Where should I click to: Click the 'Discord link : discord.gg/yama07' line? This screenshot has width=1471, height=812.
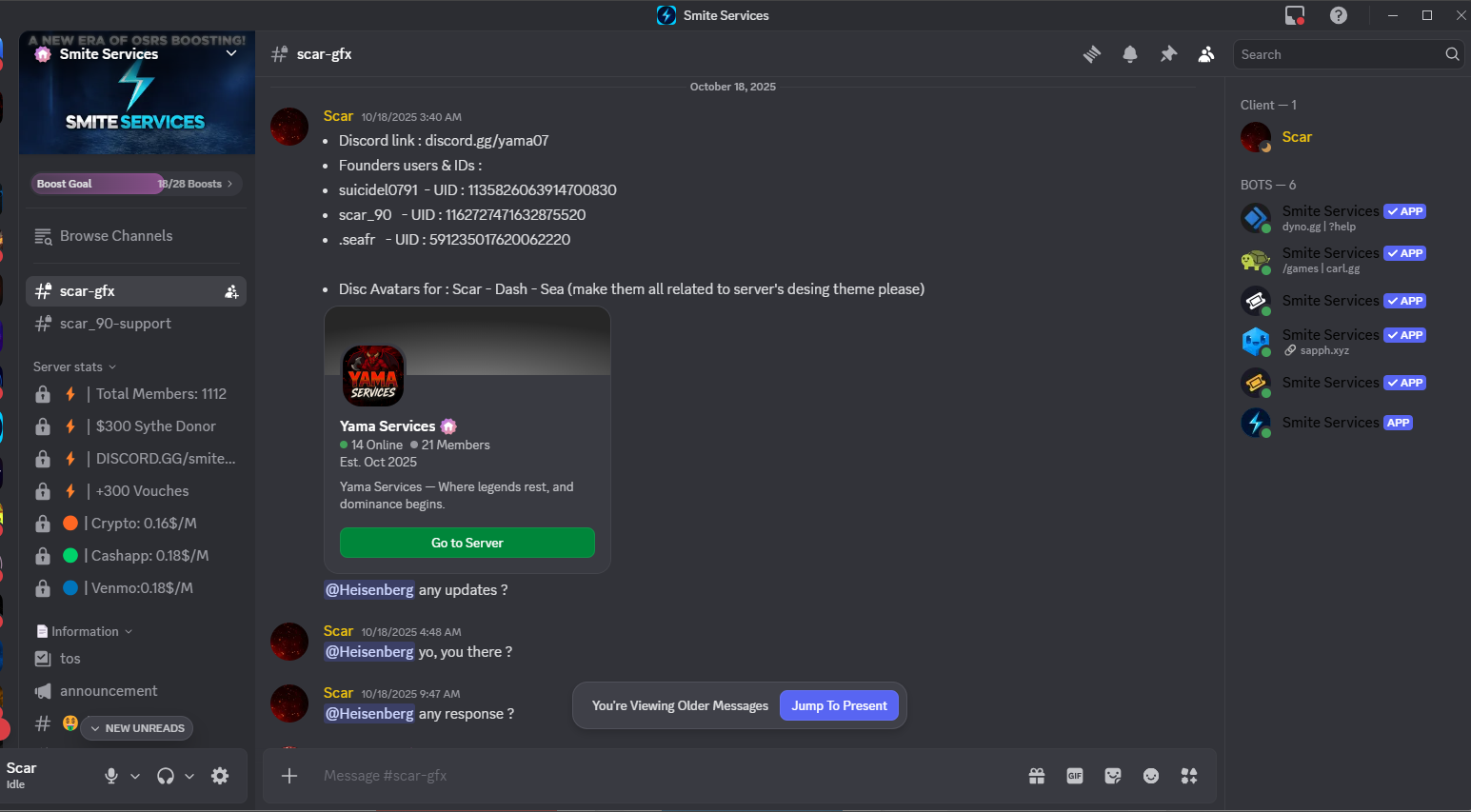[x=444, y=141]
